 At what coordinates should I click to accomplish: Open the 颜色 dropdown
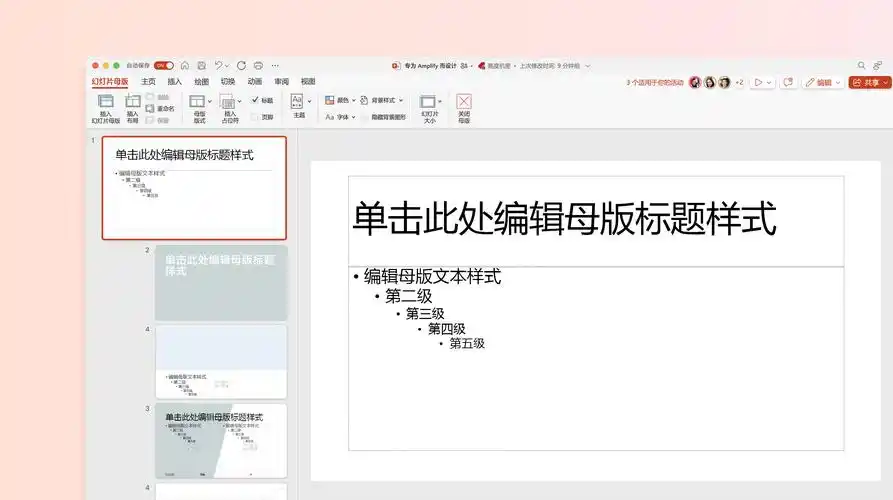pos(340,100)
